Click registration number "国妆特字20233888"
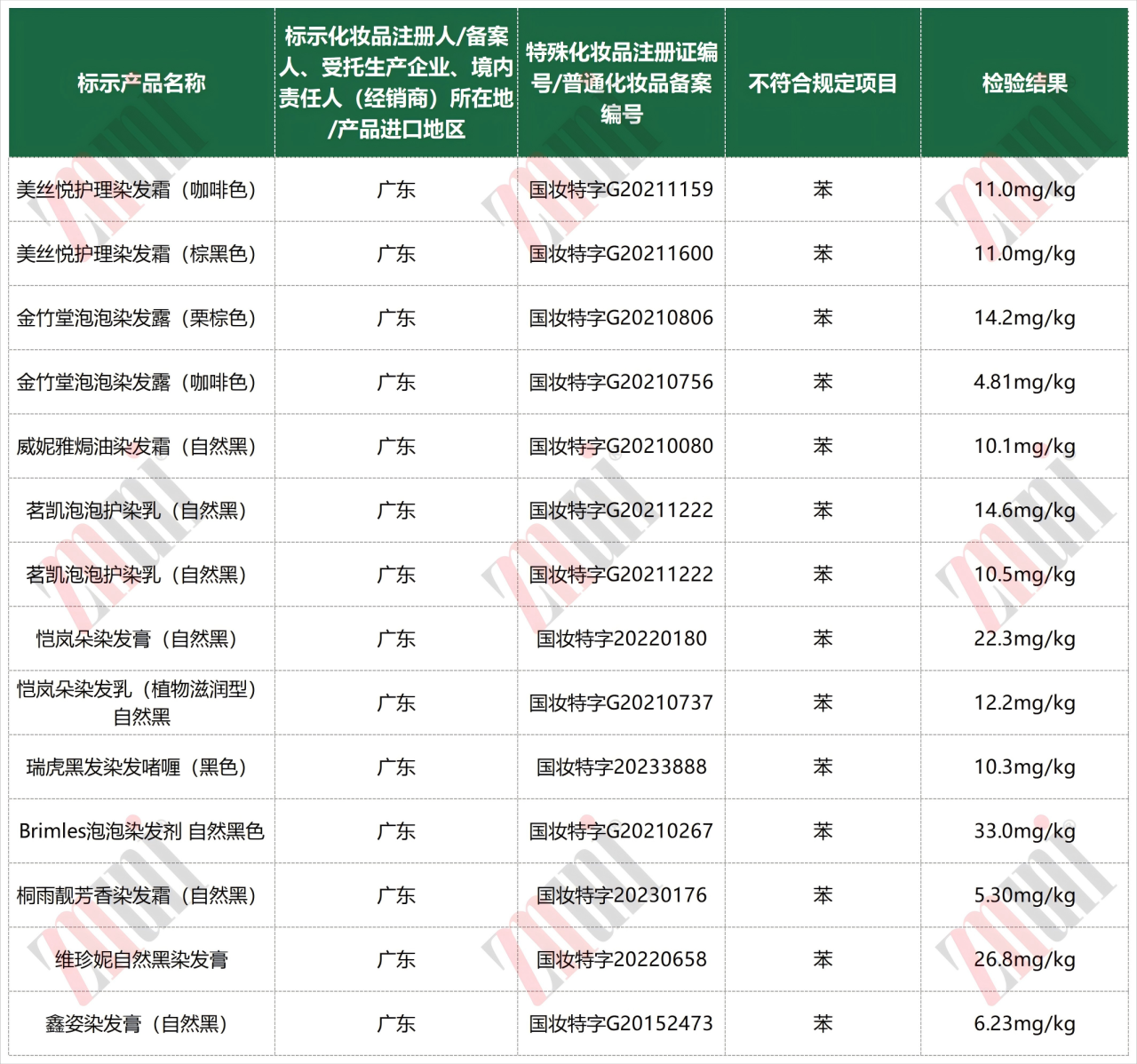 621,767
